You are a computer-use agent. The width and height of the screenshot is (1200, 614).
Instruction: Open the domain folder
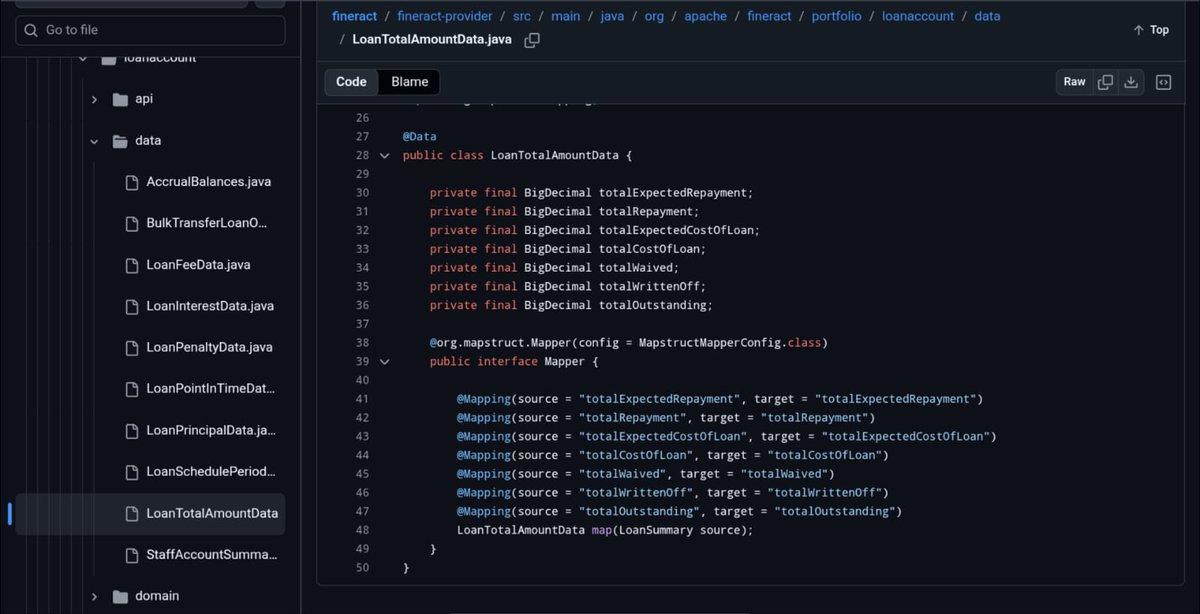tap(157, 596)
